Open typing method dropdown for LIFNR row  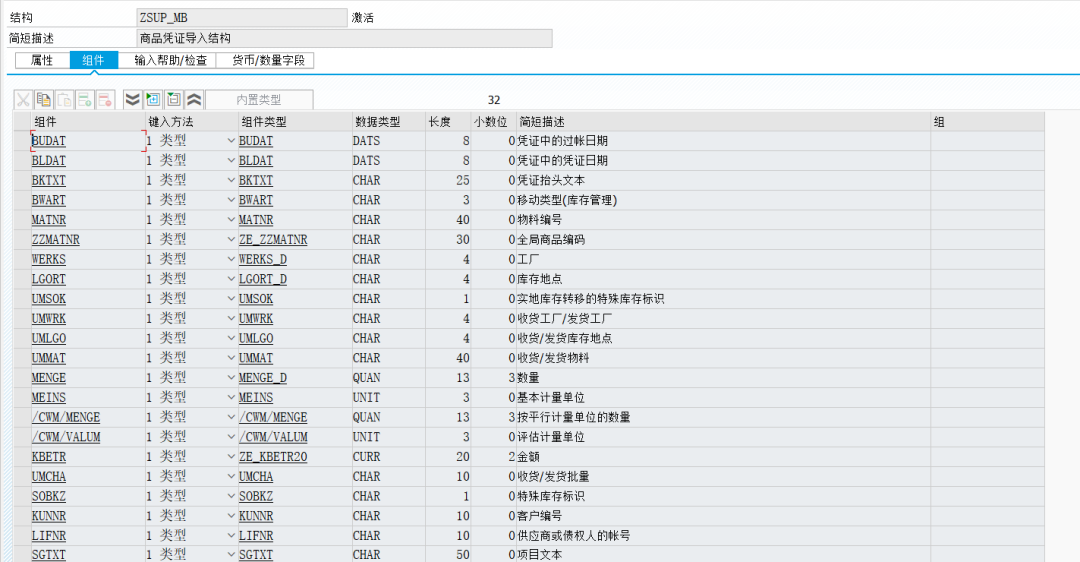[x=231, y=535]
